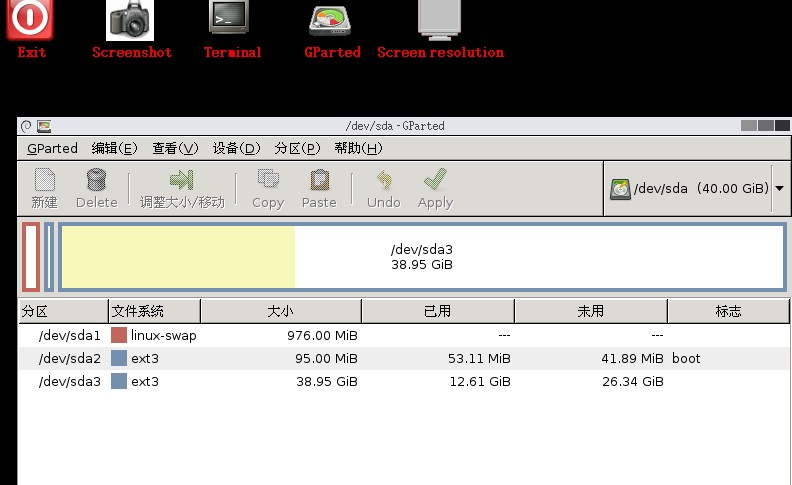The height and width of the screenshot is (485, 792).
Task: Open the GParted menu
Action: (x=52, y=148)
